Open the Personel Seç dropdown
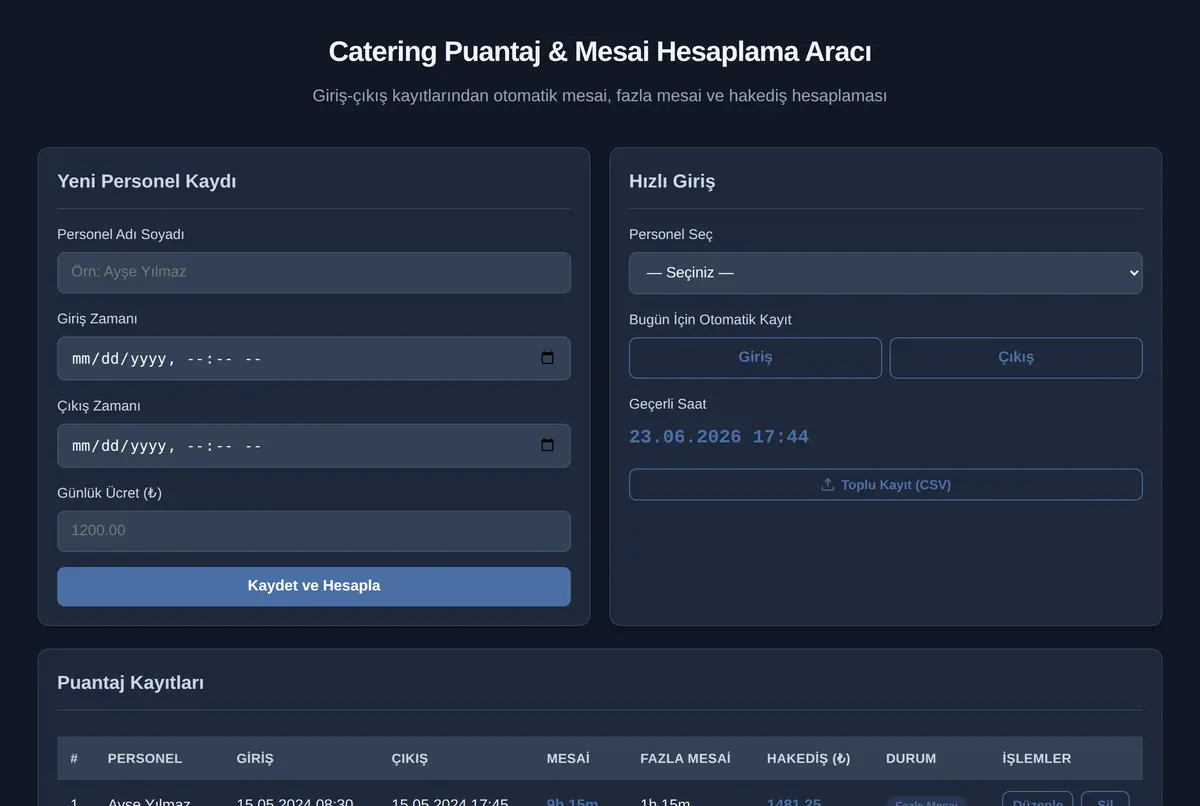 click(885, 273)
